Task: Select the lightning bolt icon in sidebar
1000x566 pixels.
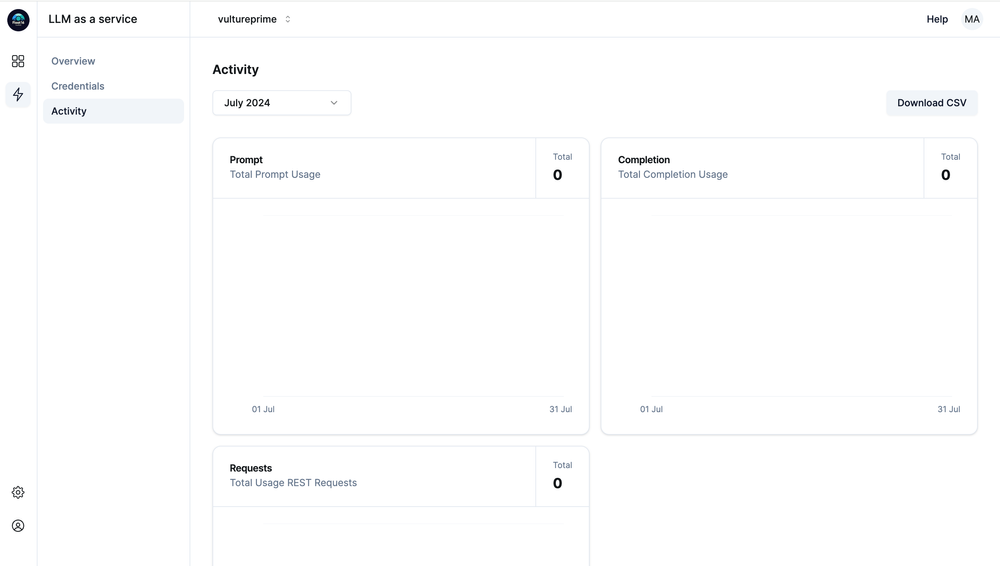Action: tap(18, 94)
